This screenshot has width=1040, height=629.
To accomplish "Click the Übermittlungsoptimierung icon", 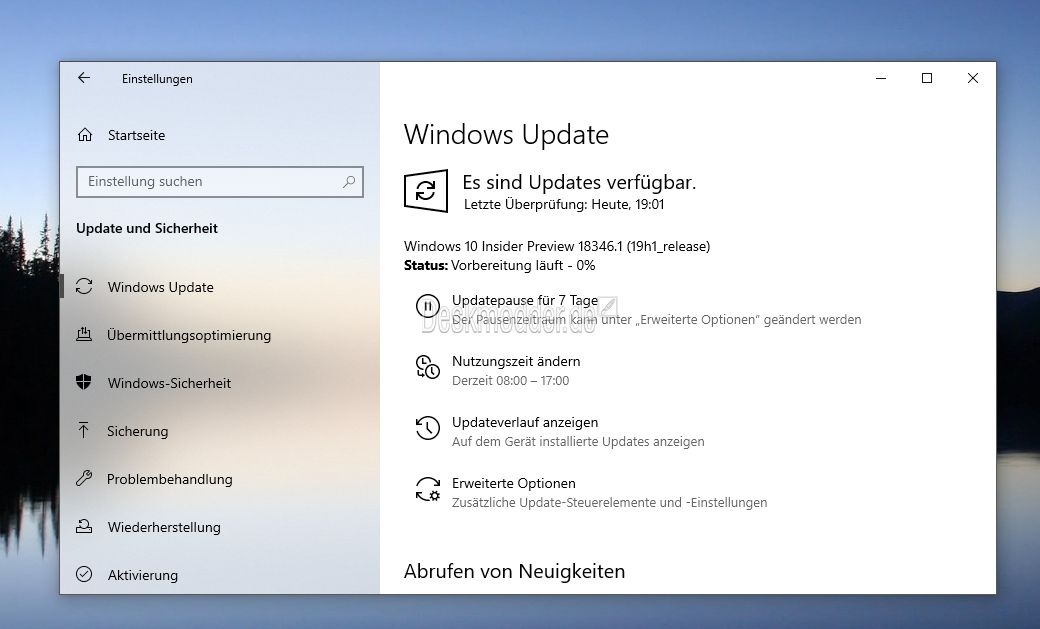I will point(84,334).
